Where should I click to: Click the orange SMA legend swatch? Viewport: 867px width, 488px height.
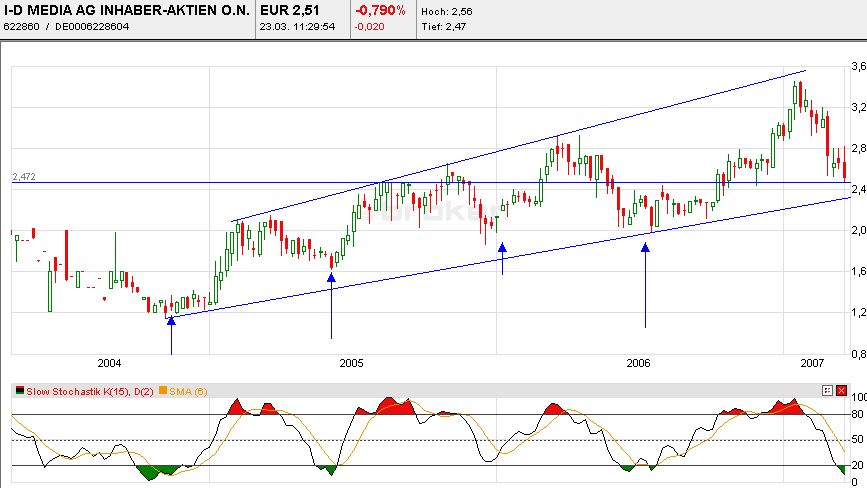[163, 391]
